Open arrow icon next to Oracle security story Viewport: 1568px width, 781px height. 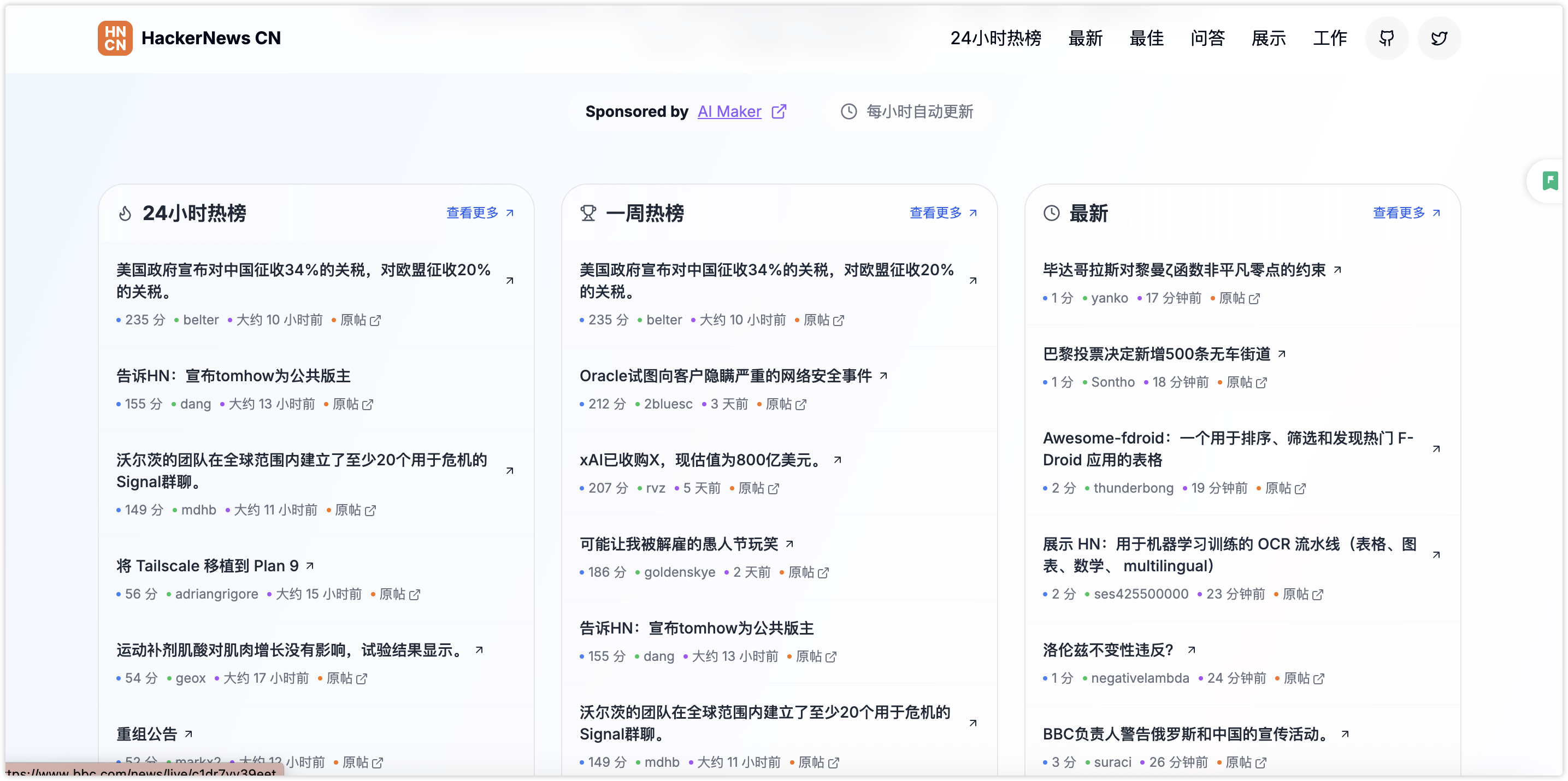(883, 376)
